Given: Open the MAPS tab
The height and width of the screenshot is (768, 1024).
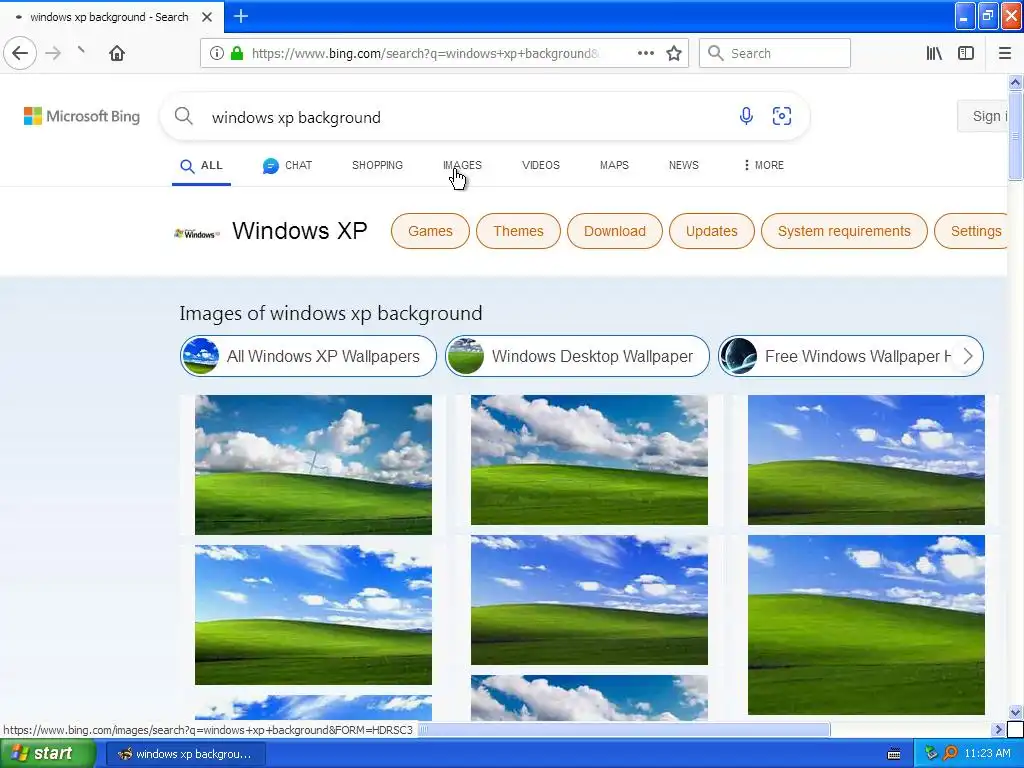Looking at the screenshot, I should pos(615,165).
